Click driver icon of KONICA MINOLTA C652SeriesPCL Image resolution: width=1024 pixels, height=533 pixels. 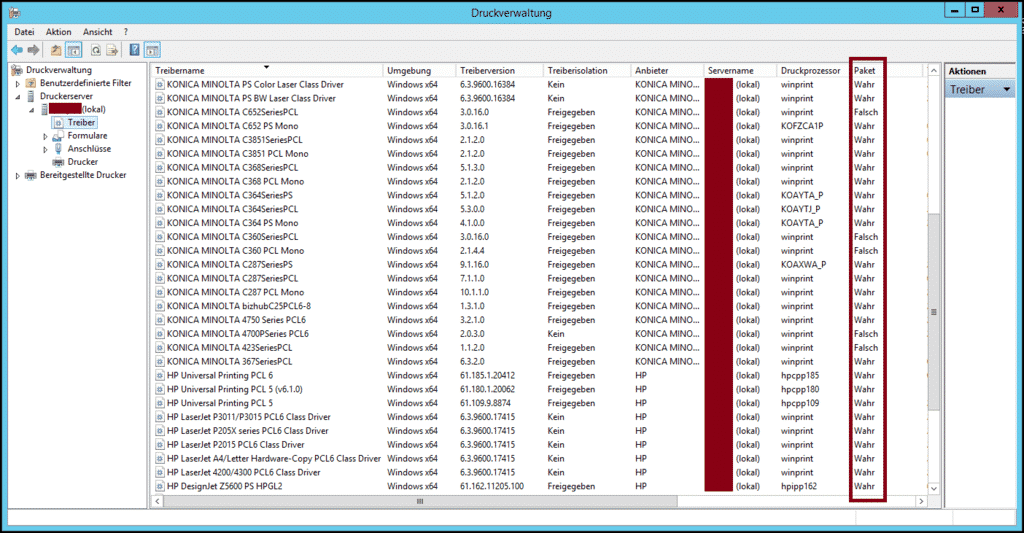[x=160, y=112]
